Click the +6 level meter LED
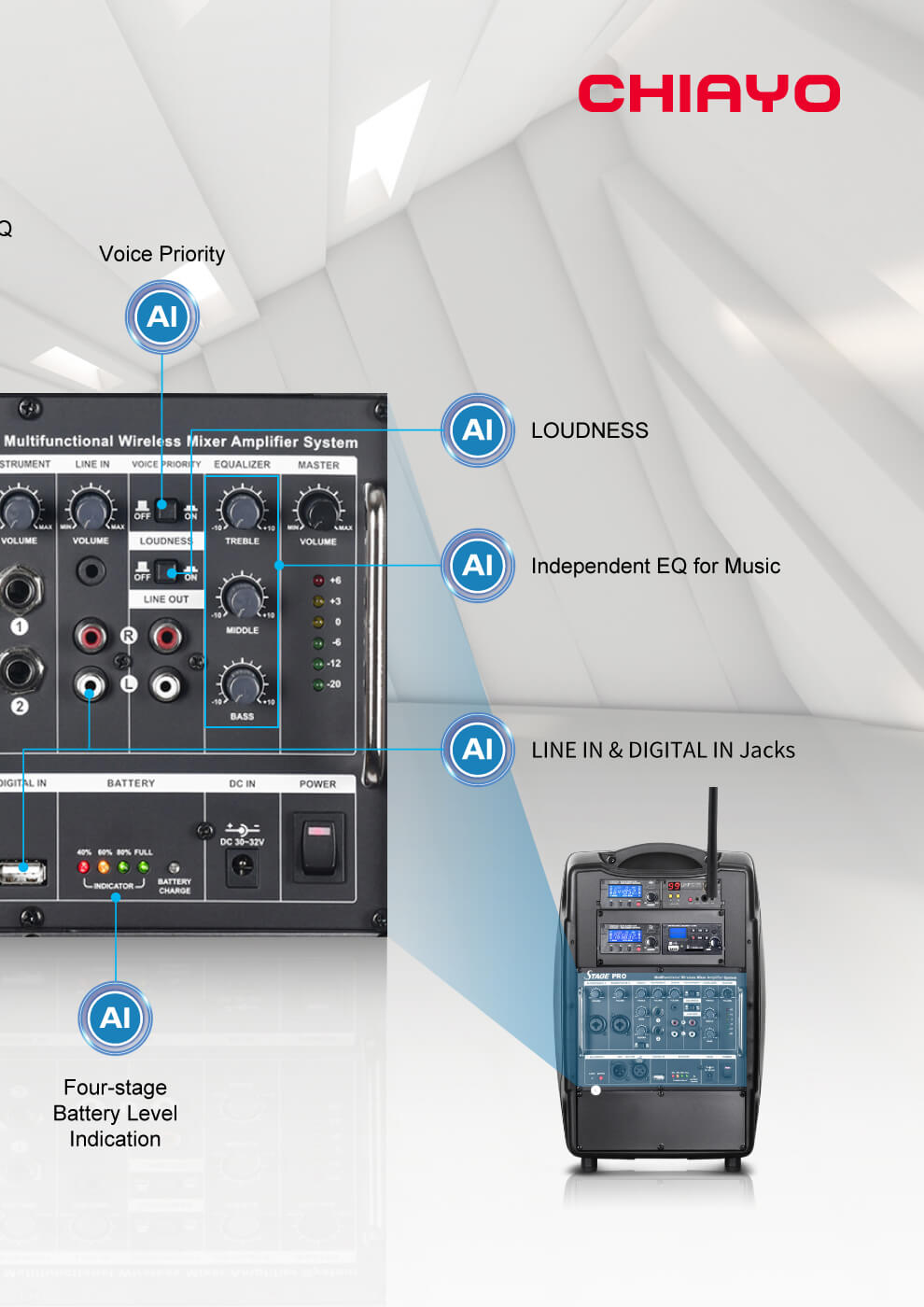924x1307 pixels. pos(318,581)
